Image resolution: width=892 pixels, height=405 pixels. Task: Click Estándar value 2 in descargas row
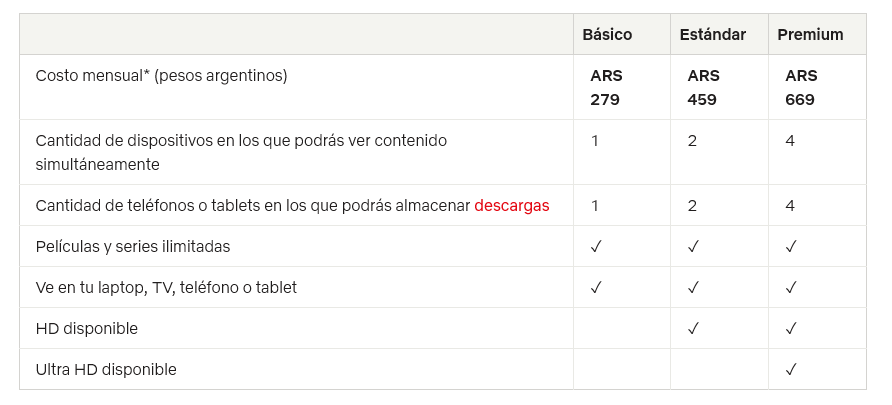[692, 205]
